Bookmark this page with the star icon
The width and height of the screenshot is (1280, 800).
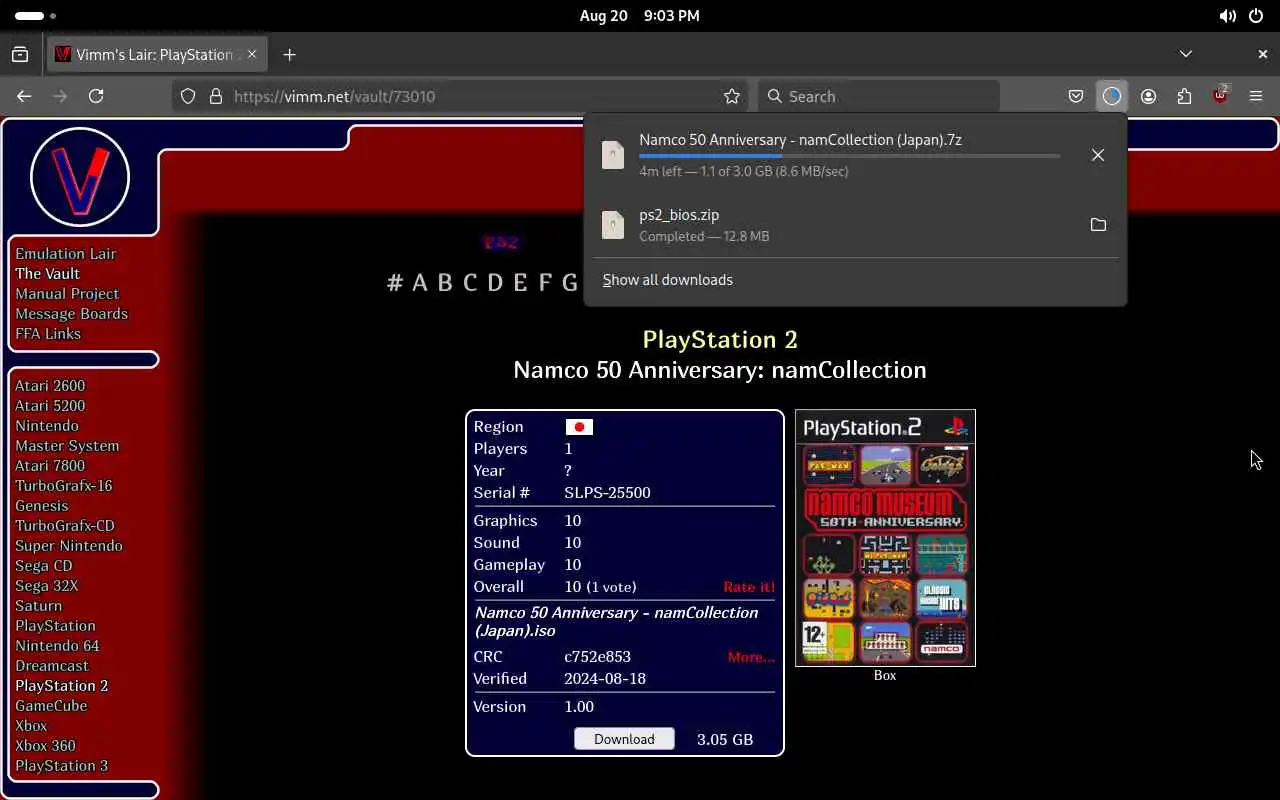point(732,96)
